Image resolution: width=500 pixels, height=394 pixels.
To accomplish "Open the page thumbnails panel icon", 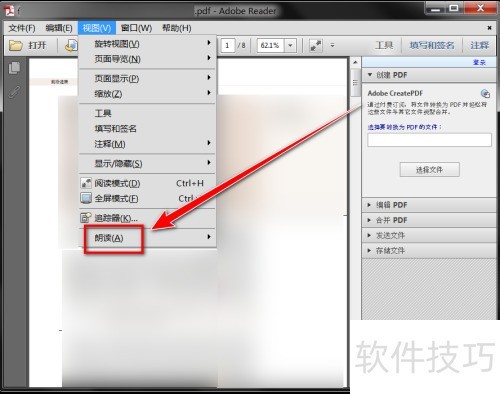I will pyautogui.click(x=14, y=68).
